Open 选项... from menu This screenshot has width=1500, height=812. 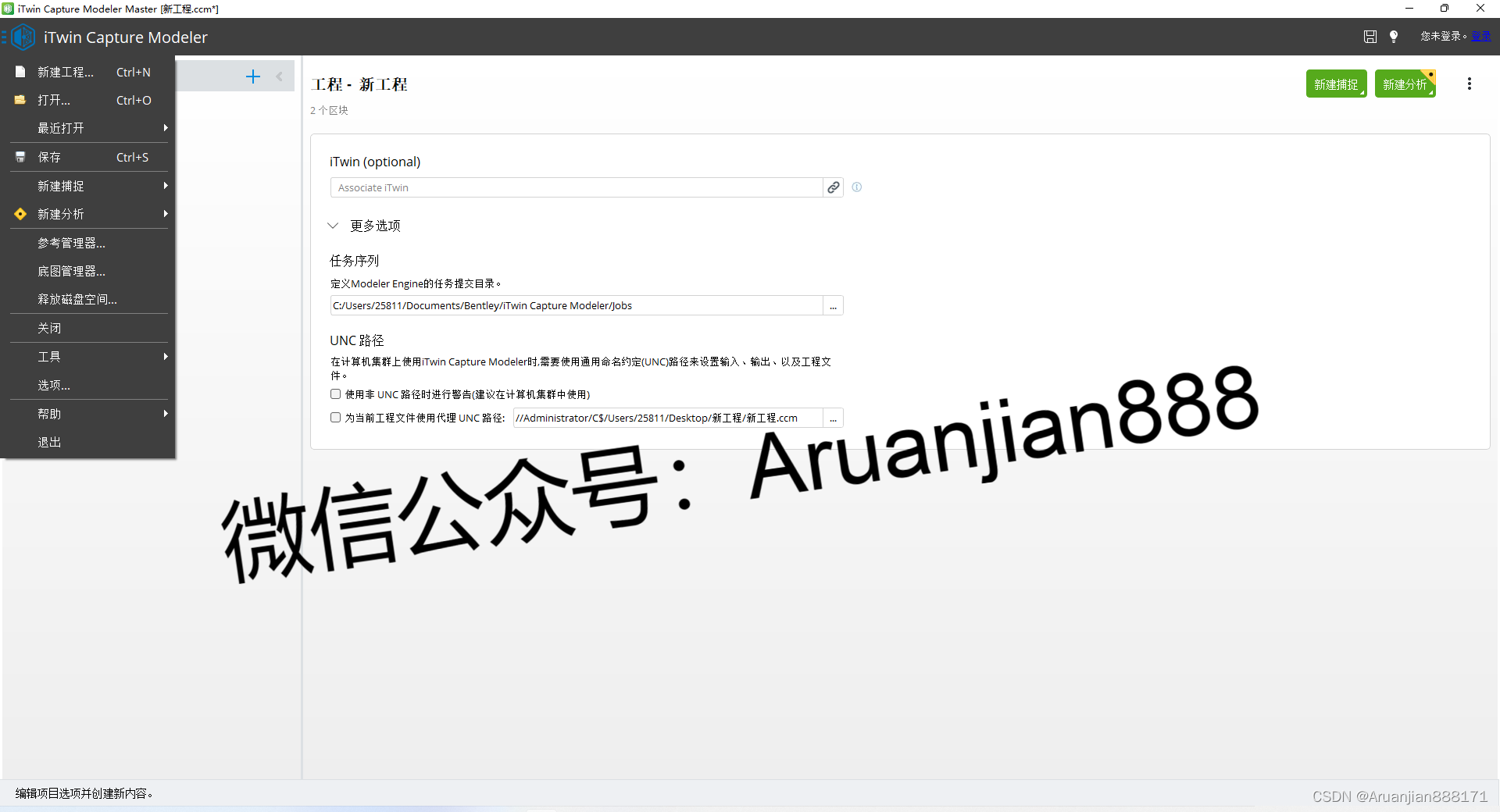click(89, 385)
